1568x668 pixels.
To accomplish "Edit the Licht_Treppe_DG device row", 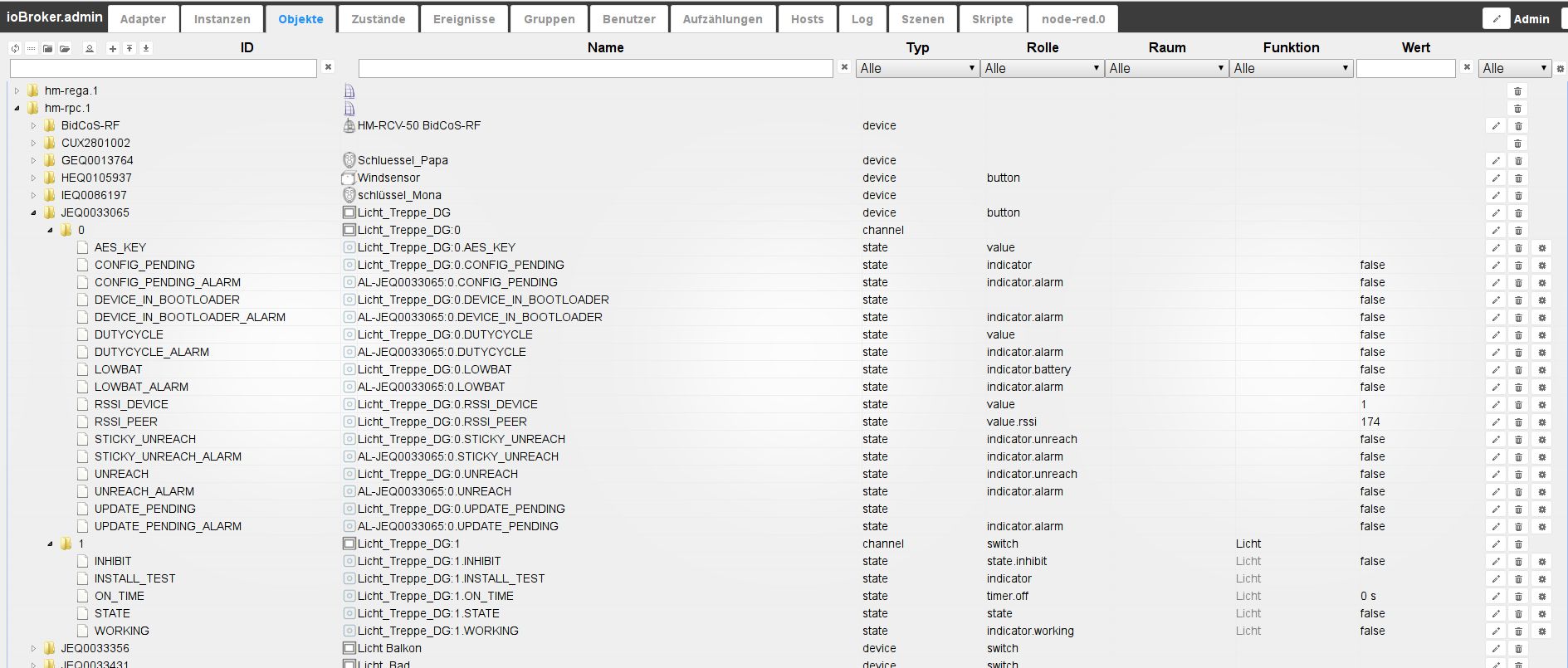I will click(1496, 213).
